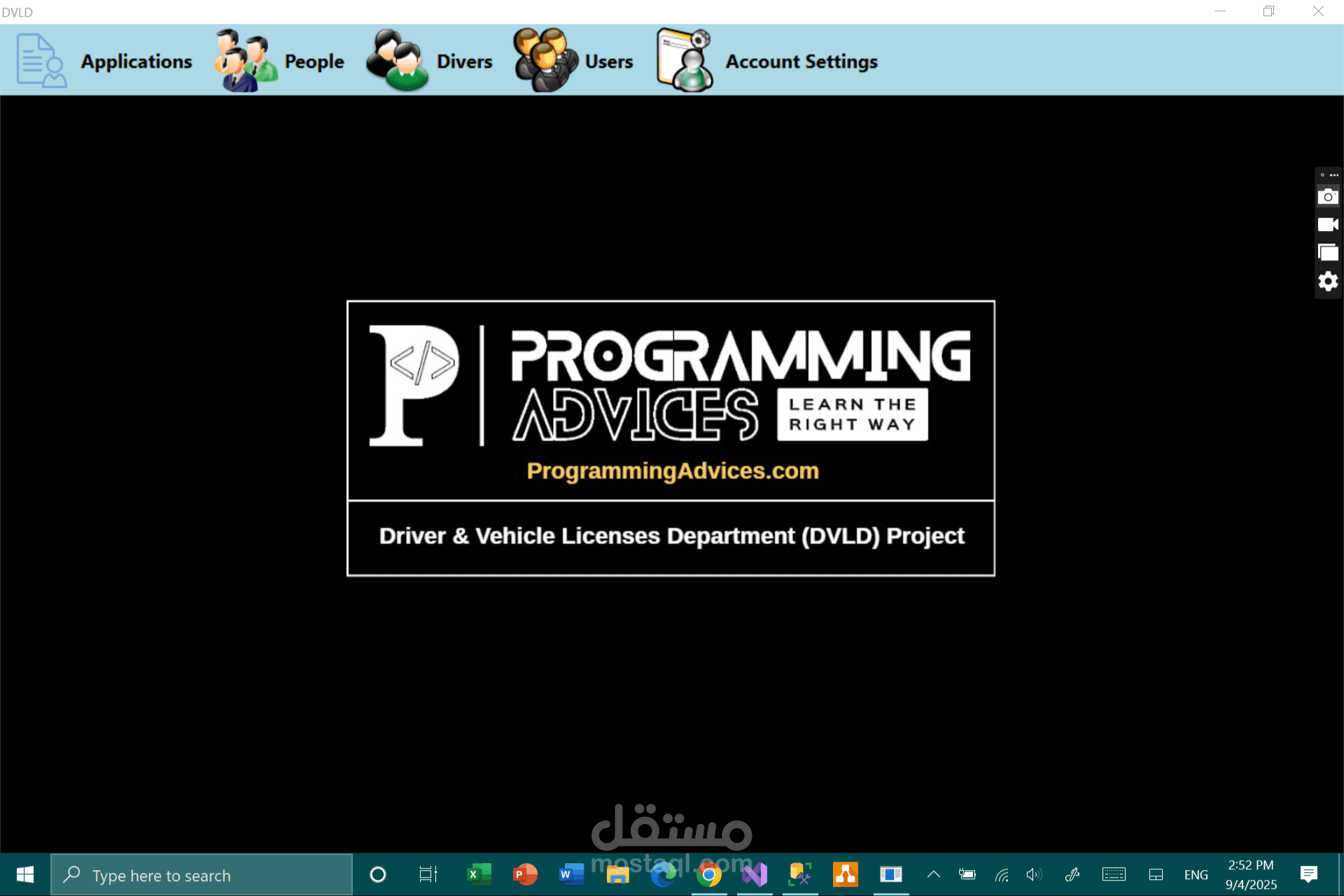Take a screenshot with the camera icon

[x=1327, y=197]
